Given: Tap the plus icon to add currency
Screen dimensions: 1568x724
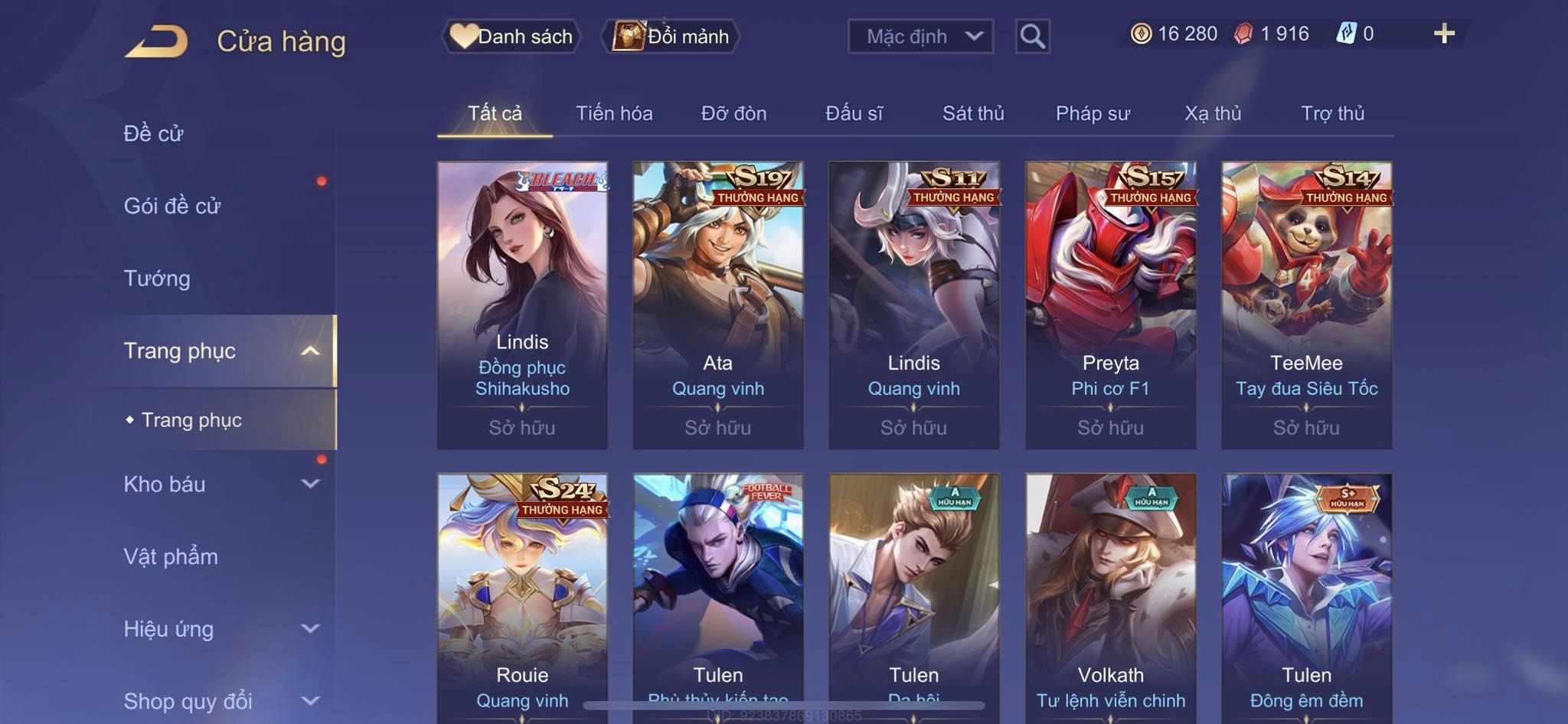Looking at the screenshot, I should 1444,34.
